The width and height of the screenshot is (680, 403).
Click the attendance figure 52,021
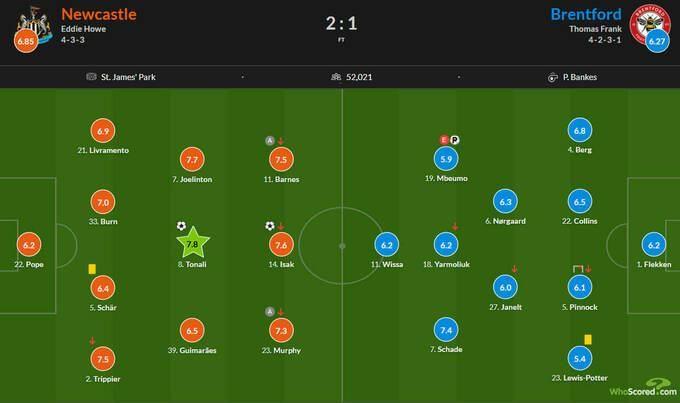(359, 77)
